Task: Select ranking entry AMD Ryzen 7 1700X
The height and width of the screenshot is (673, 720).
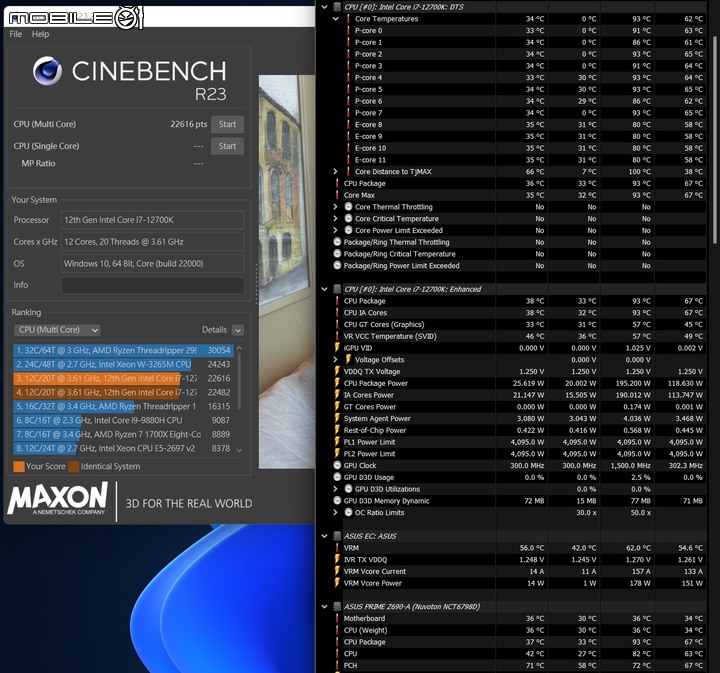Action: (x=123, y=434)
